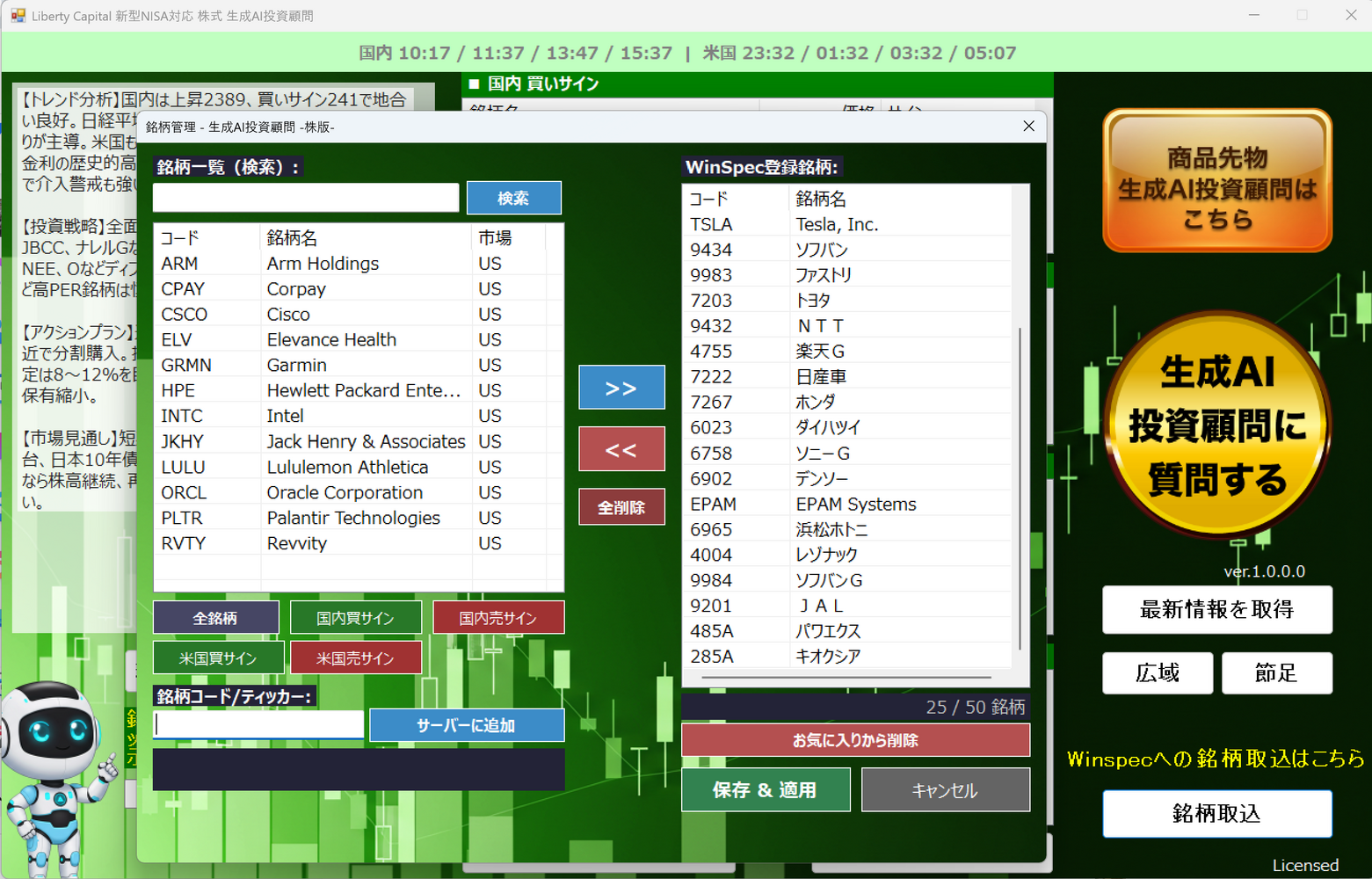Filter by 米国買サイン
The width and height of the screenshot is (1372, 879).
(218, 657)
